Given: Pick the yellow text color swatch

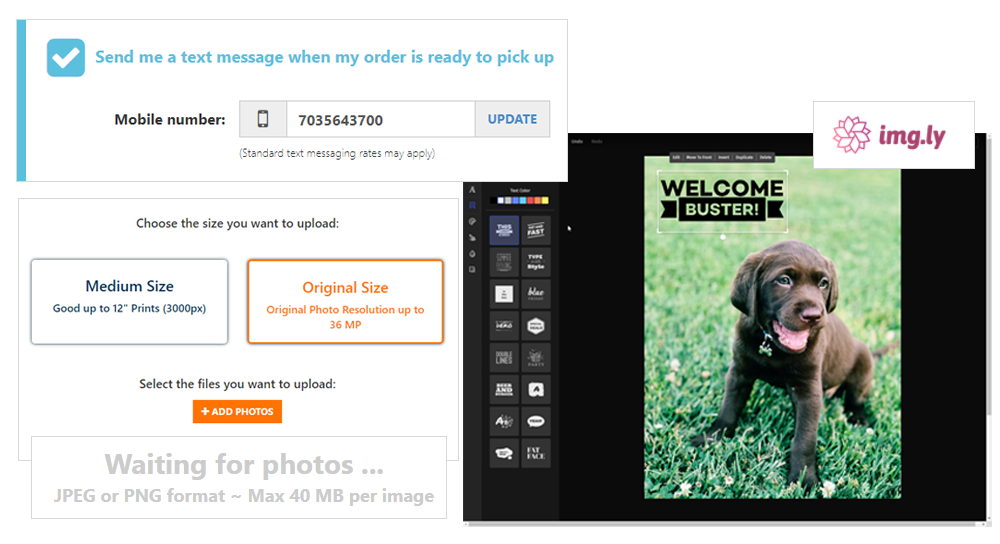Looking at the screenshot, I should (x=544, y=201).
